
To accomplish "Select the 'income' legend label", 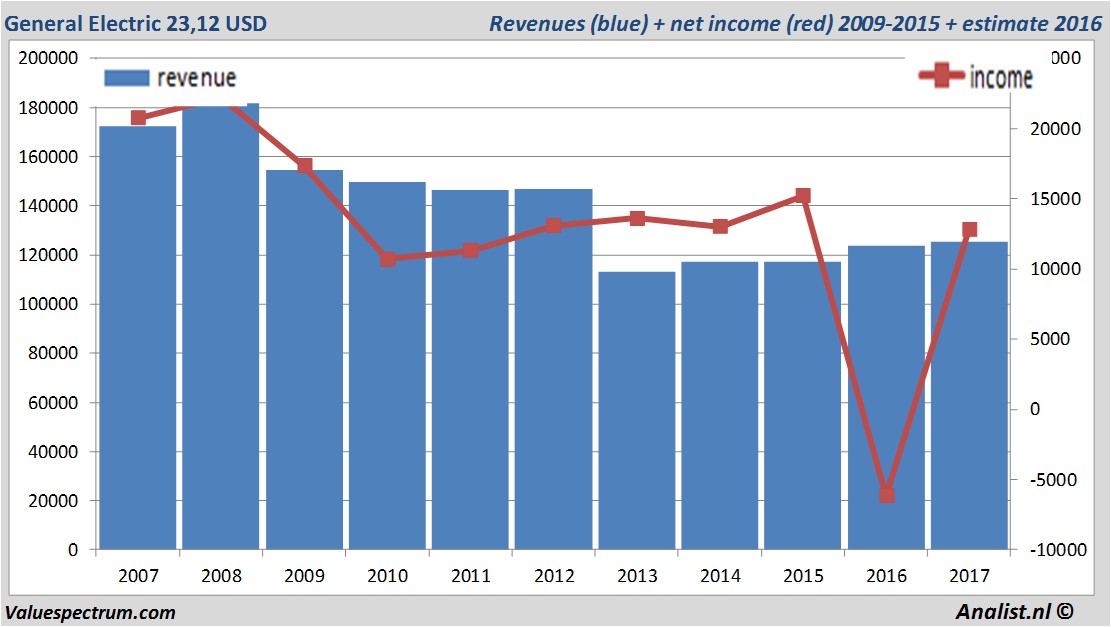I will pos(1001,77).
